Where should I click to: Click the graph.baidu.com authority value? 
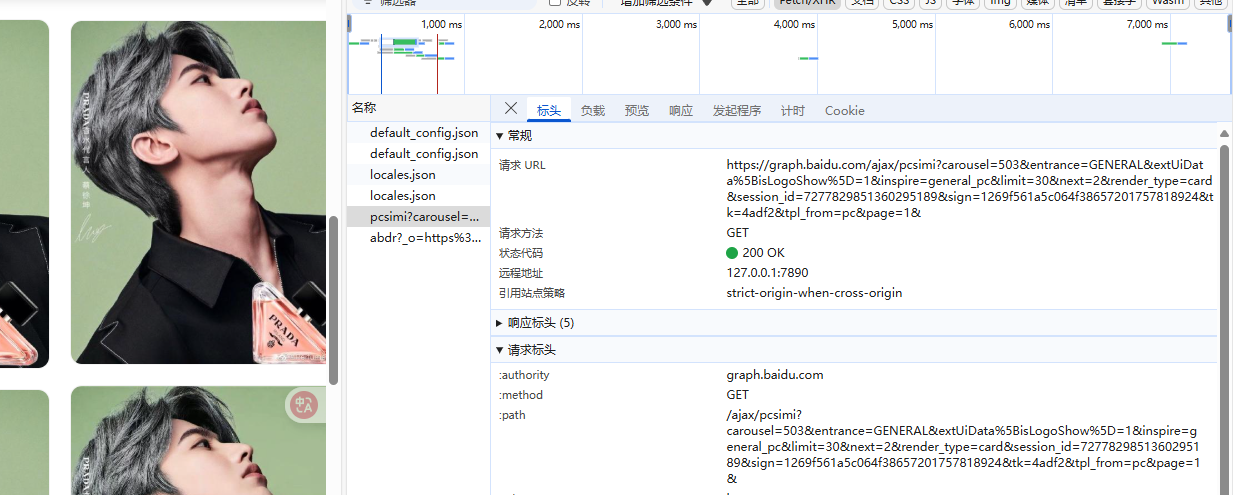click(x=775, y=375)
